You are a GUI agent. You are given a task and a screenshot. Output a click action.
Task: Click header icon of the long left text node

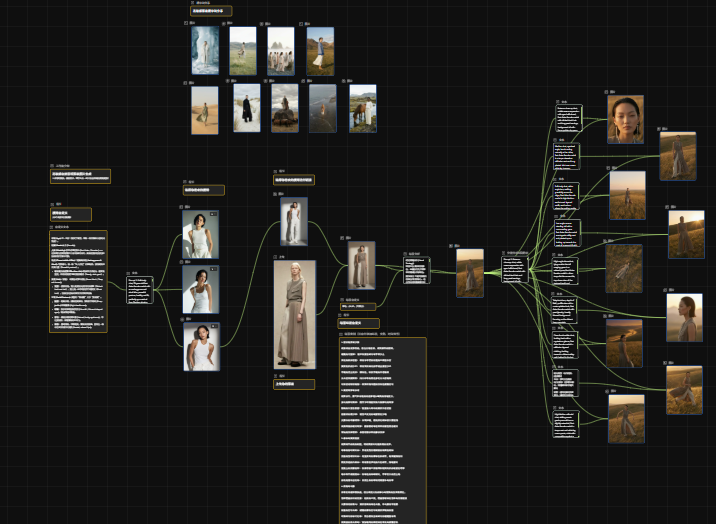click(52, 227)
